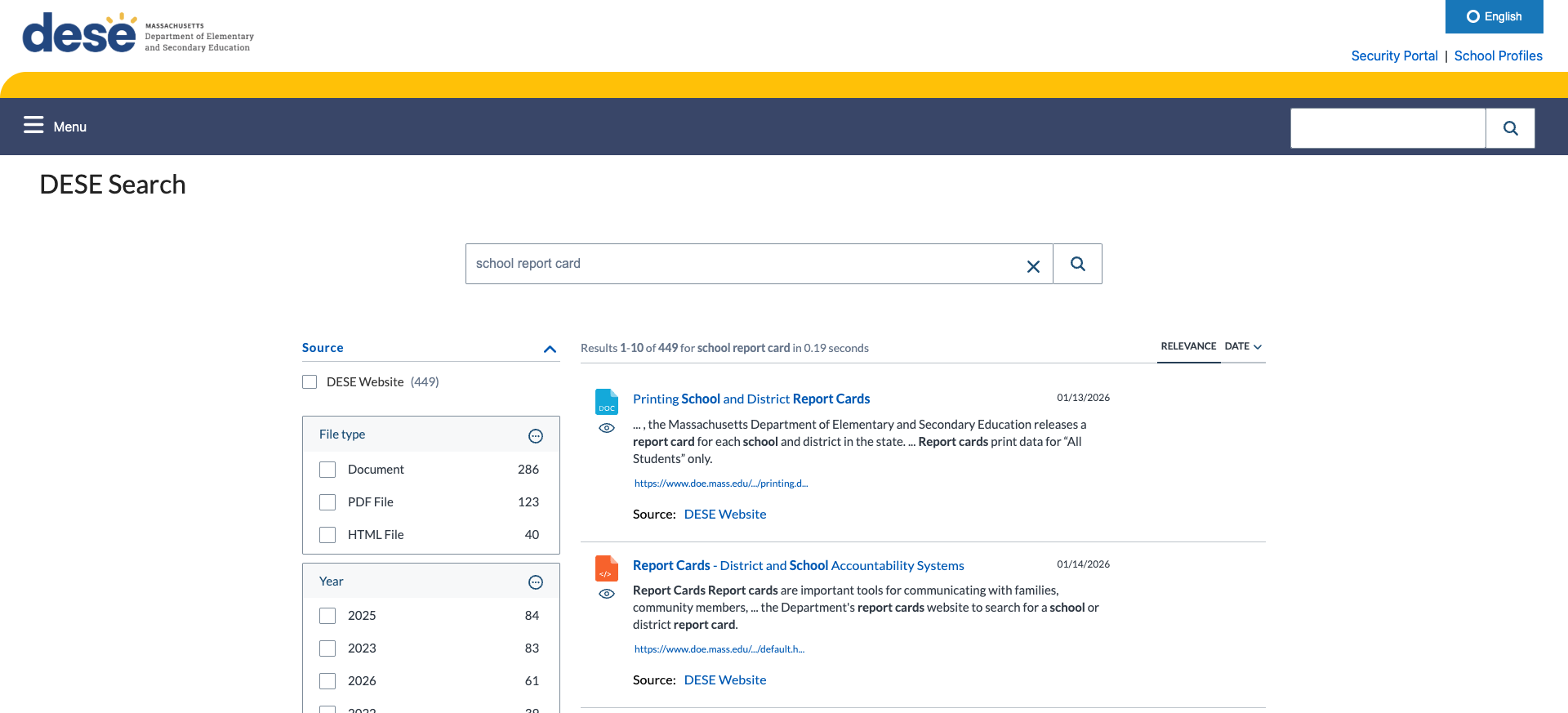Collapse the File type facet

click(536, 436)
